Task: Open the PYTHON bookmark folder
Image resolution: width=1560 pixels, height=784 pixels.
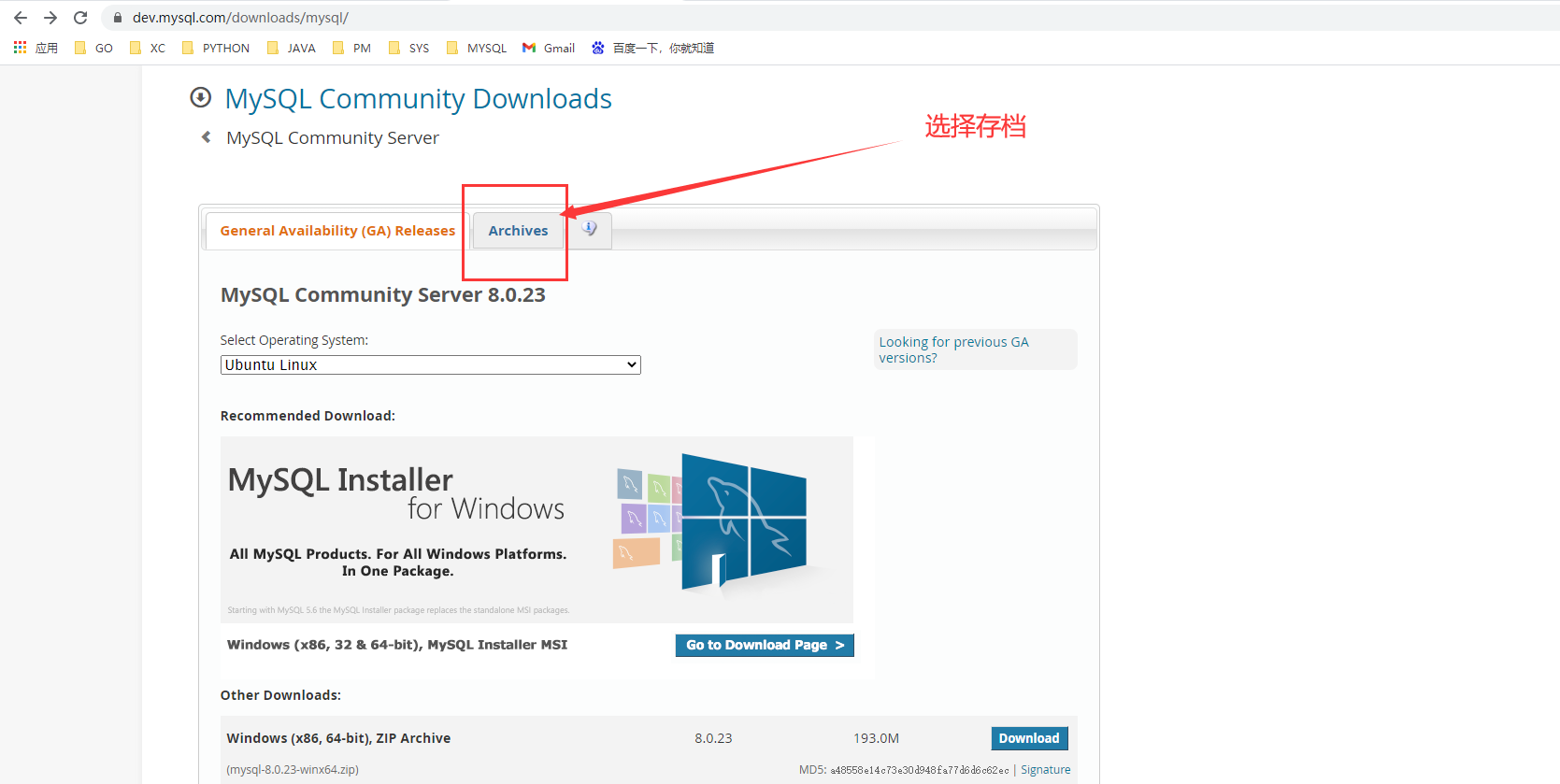Action: click(216, 48)
